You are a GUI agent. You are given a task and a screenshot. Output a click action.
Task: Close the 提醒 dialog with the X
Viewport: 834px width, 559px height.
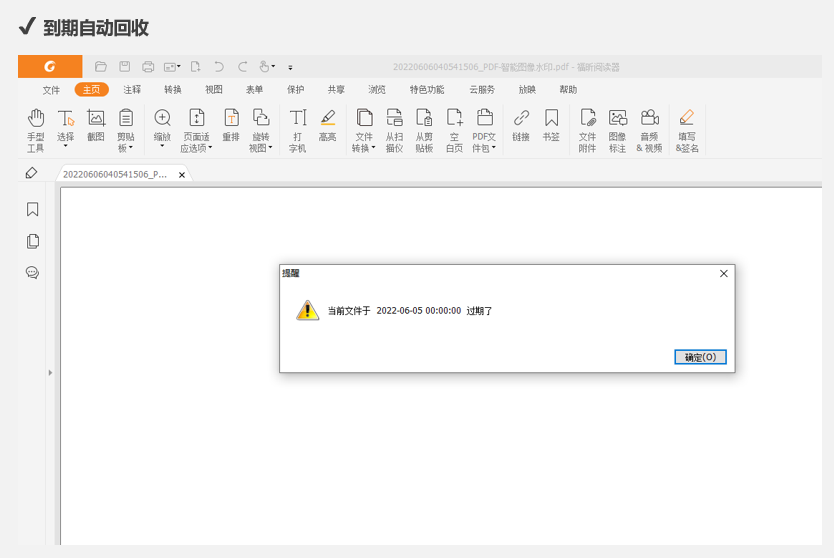tap(723, 273)
